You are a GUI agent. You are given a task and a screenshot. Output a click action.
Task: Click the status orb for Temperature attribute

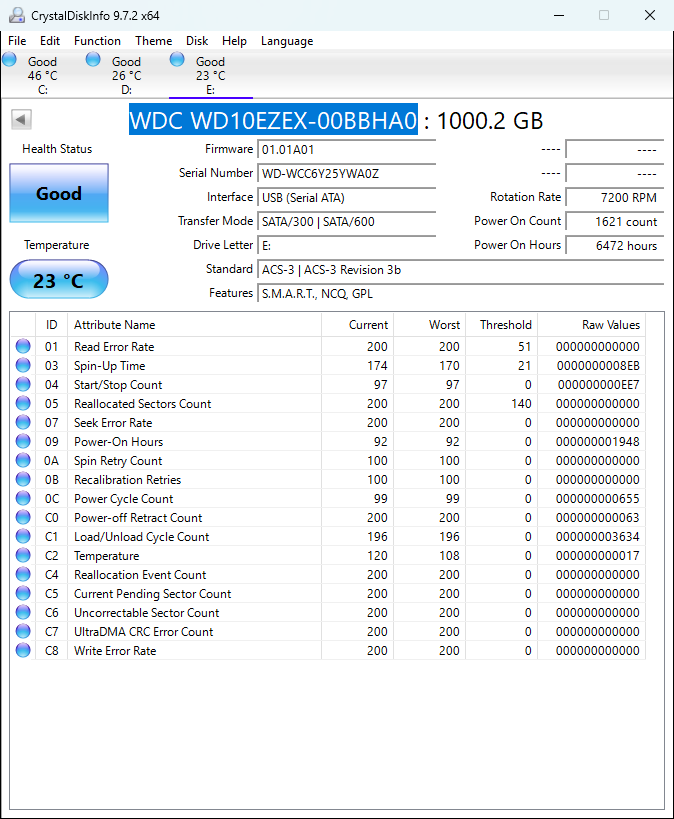[x=23, y=555]
